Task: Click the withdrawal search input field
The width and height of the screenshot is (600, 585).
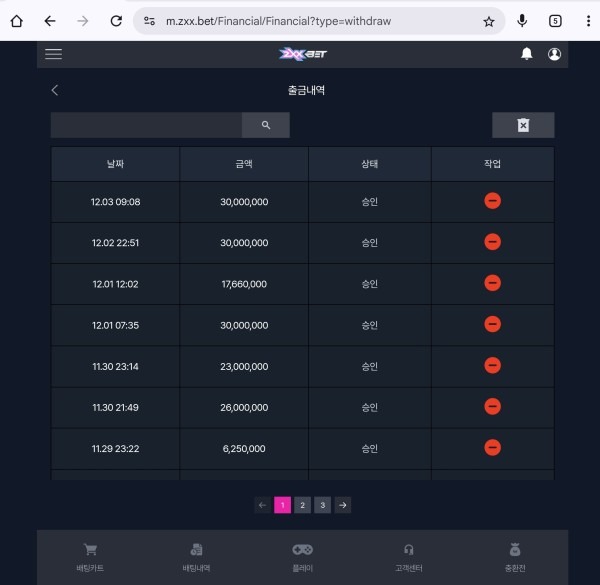Action: pyautogui.click(x=146, y=125)
